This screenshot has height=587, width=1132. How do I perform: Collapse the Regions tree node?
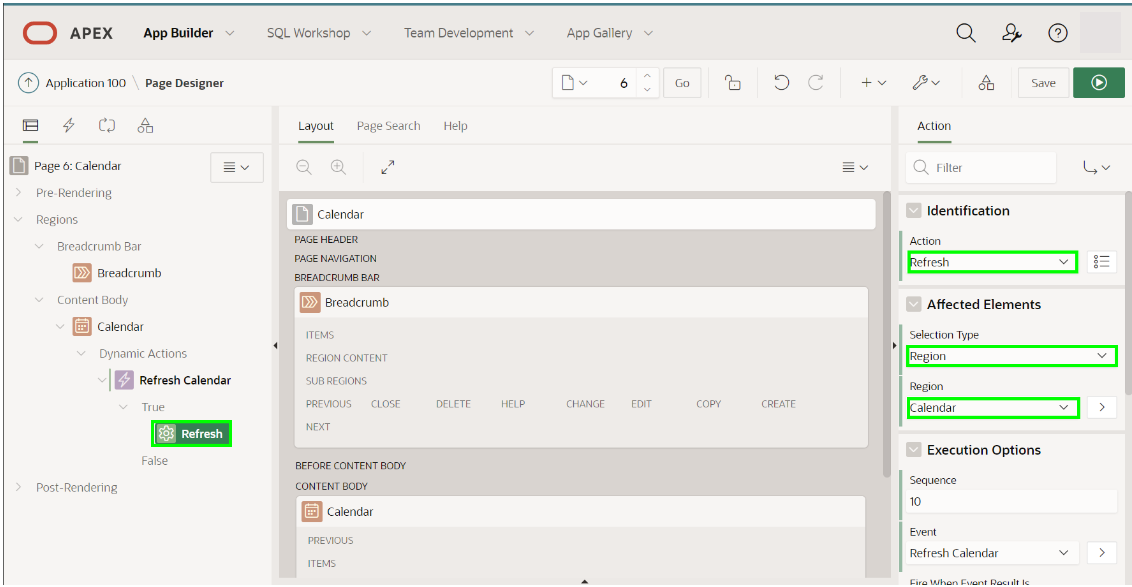19,219
